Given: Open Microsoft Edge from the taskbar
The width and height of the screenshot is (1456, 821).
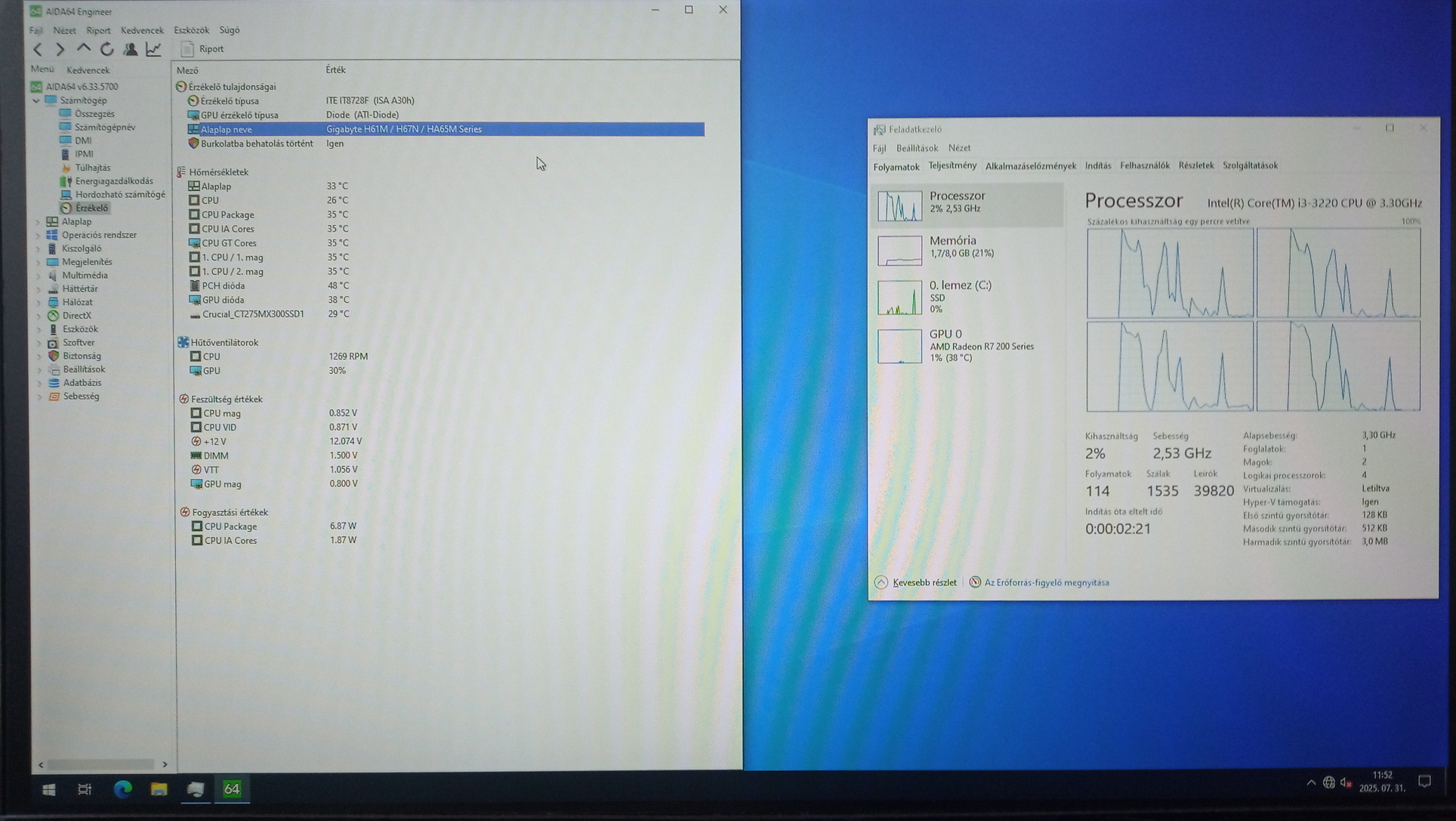Looking at the screenshot, I should [122, 789].
